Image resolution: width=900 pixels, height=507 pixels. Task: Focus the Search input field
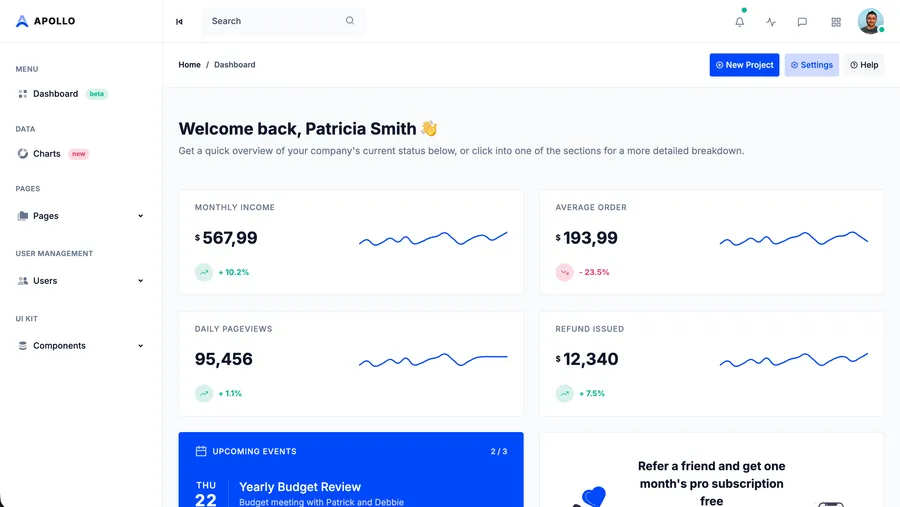coord(275,21)
